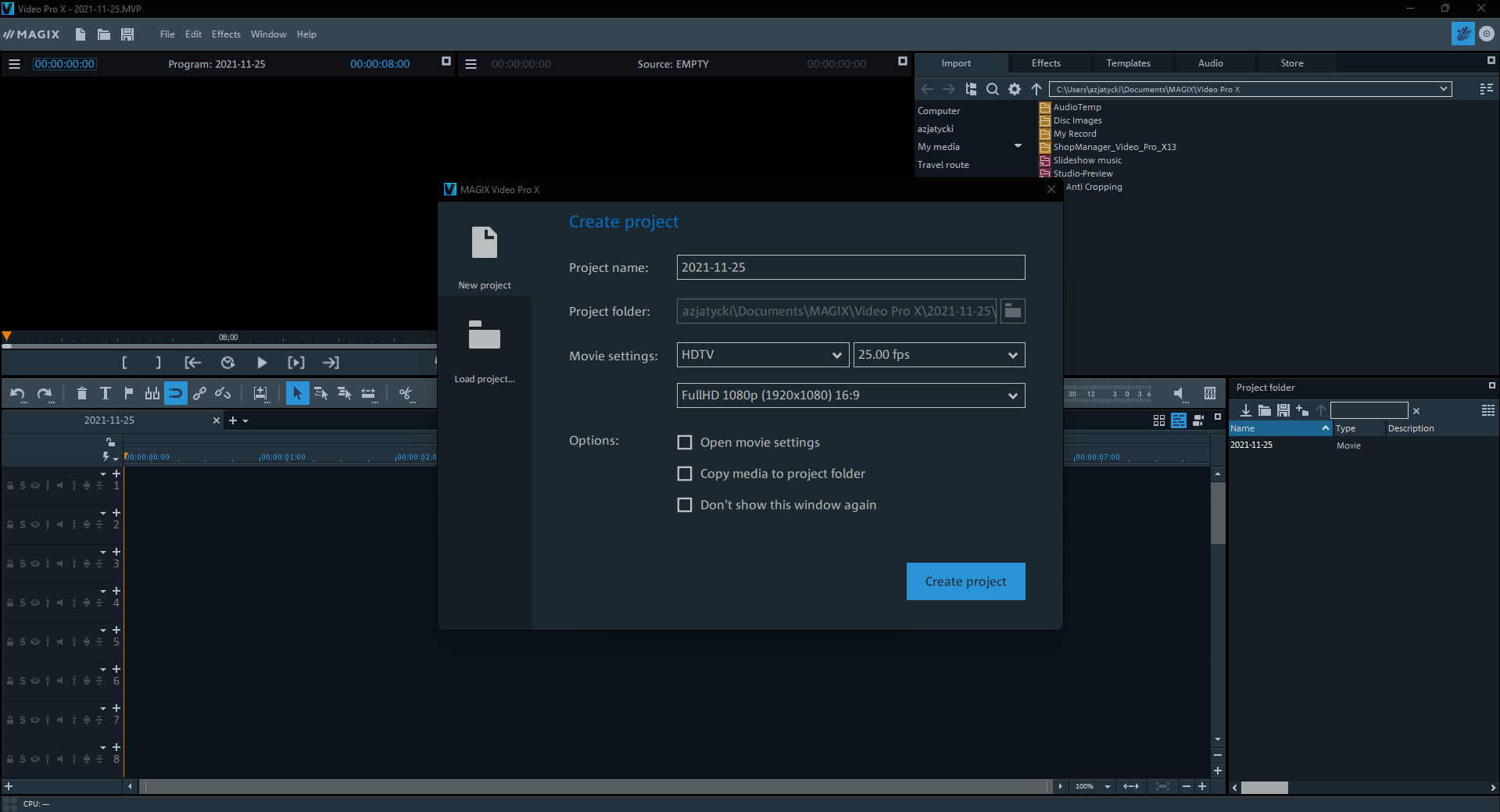This screenshot has width=1500, height=812.
Task: Toggle the magnet snap button in timeline toolbar
Action: coord(176,393)
